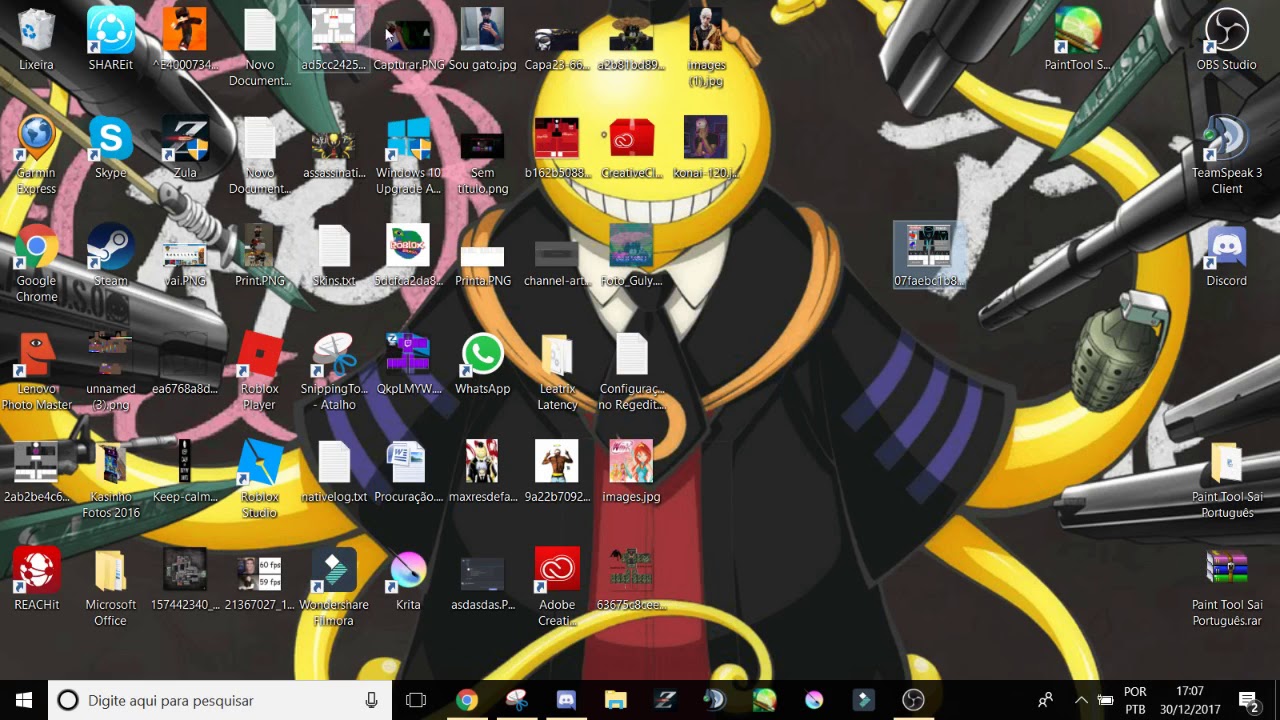The width and height of the screenshot is (1280, 720).
Task: Launch OBS Studio desktop shortcut
Action: click(x=1226, y=40)
